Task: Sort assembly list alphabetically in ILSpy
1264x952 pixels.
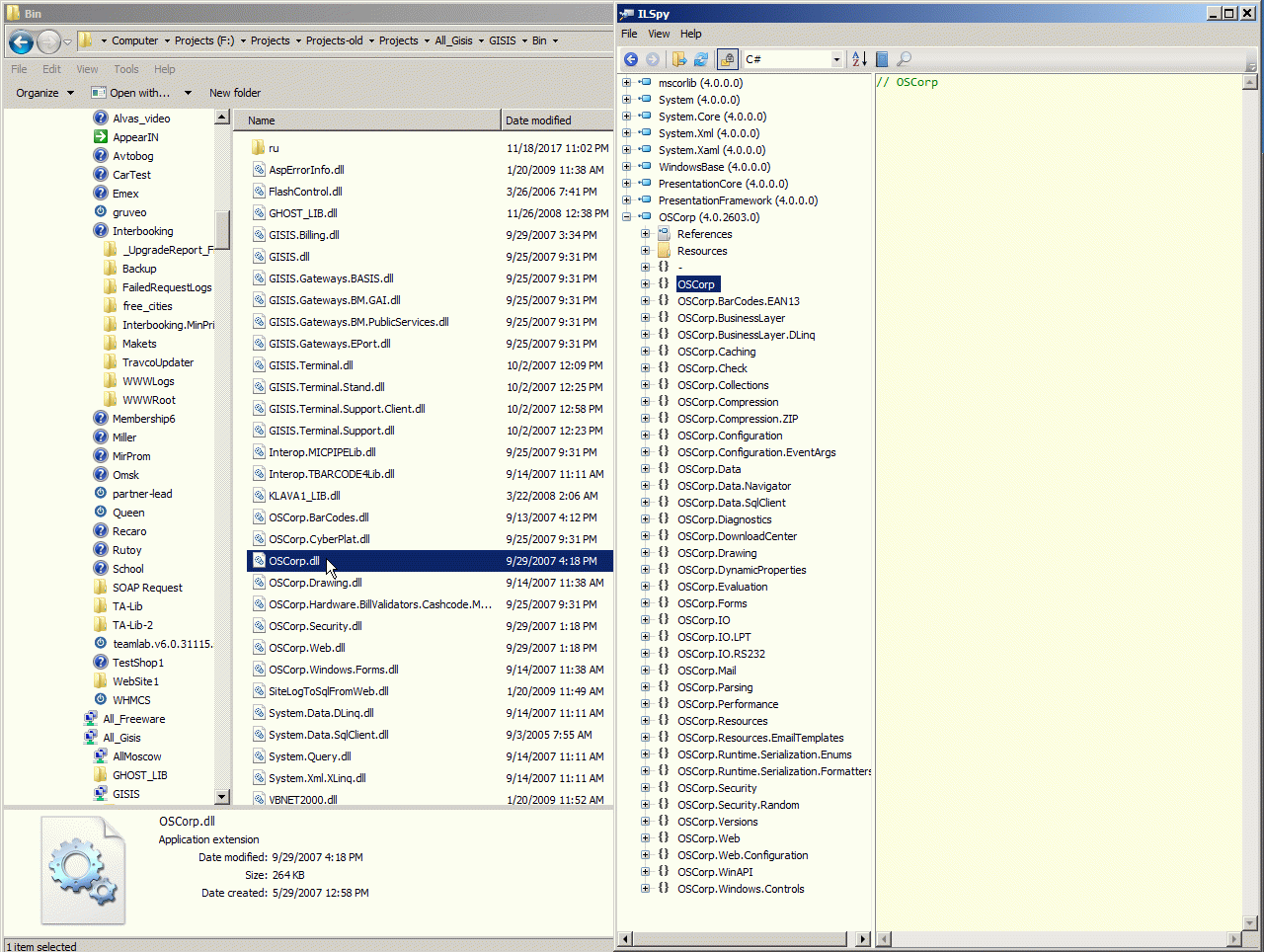Action: pos(859,59)
